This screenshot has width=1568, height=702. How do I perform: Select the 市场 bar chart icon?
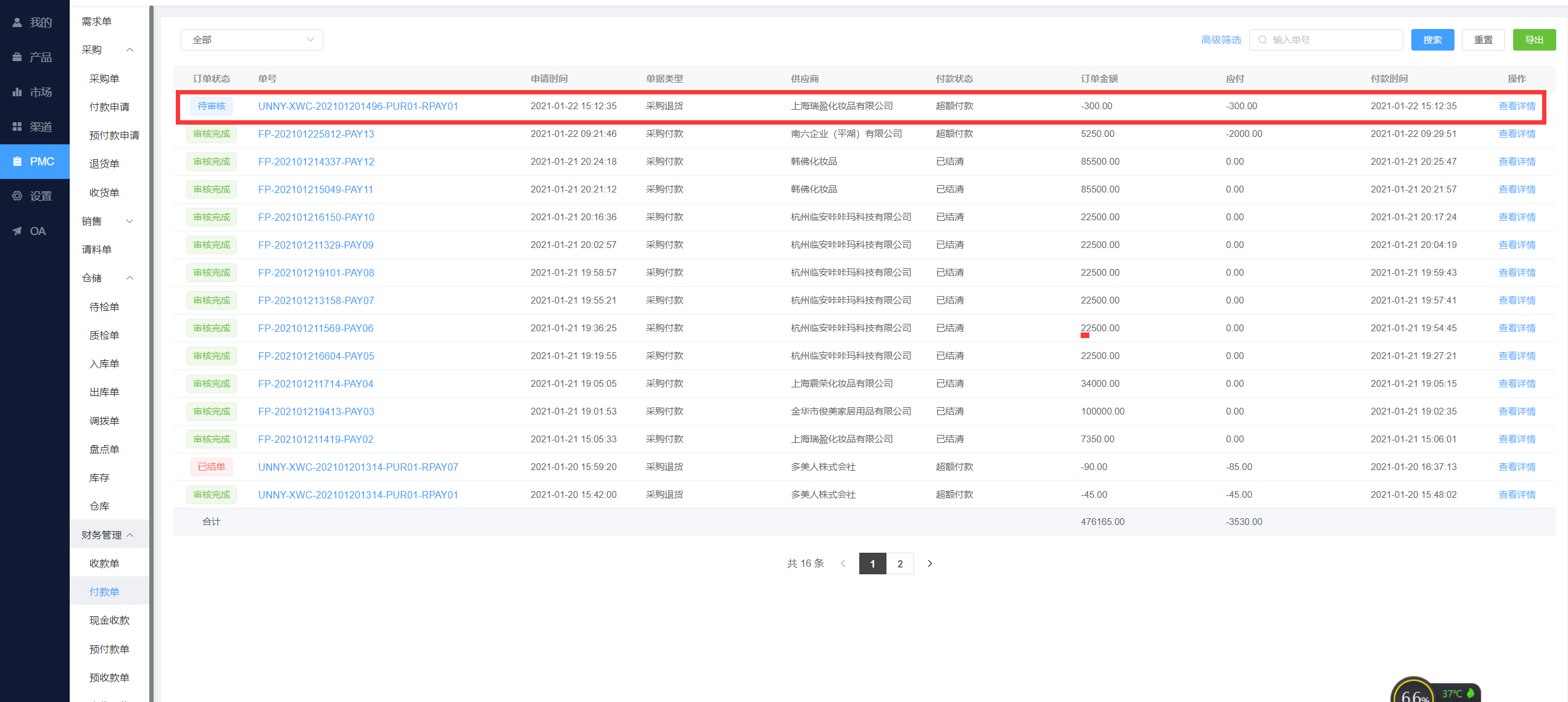coord(17,92)
